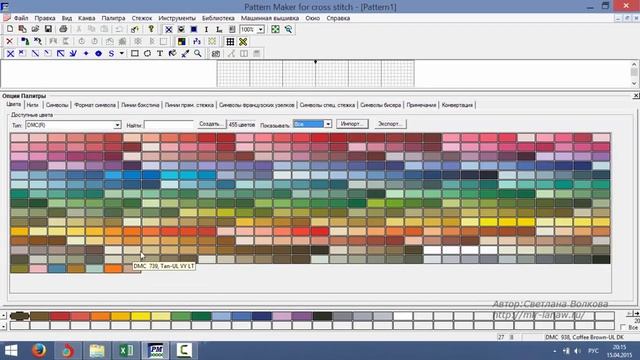Select the dark navy swatch in bottom palette bar
The image size is (640, 360).
coord(262,316)
